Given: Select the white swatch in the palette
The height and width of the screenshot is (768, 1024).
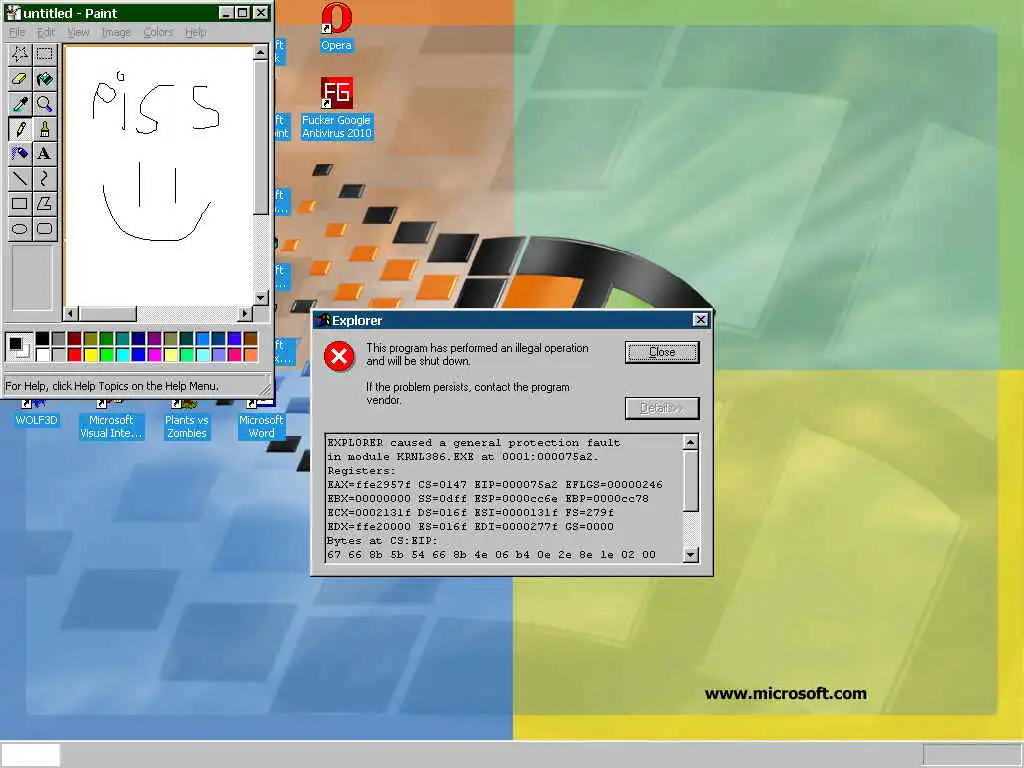Looking at the screenshot, I should 42,355.
